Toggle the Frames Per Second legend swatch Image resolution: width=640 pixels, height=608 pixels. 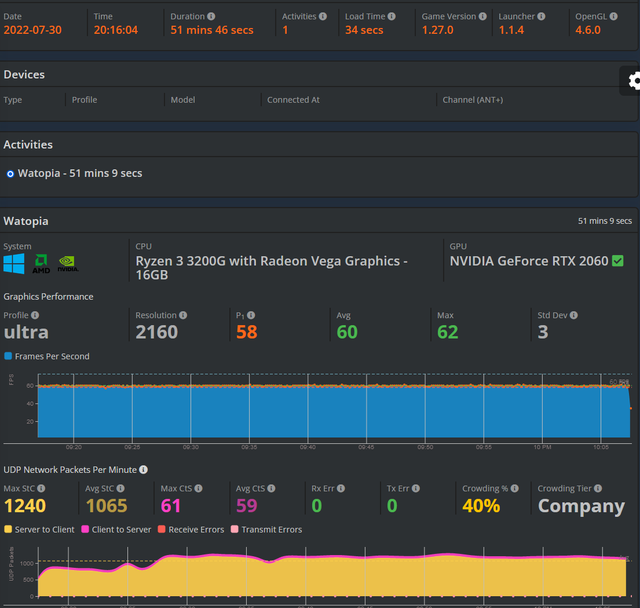pyautogui.click(x=8, y=356)
